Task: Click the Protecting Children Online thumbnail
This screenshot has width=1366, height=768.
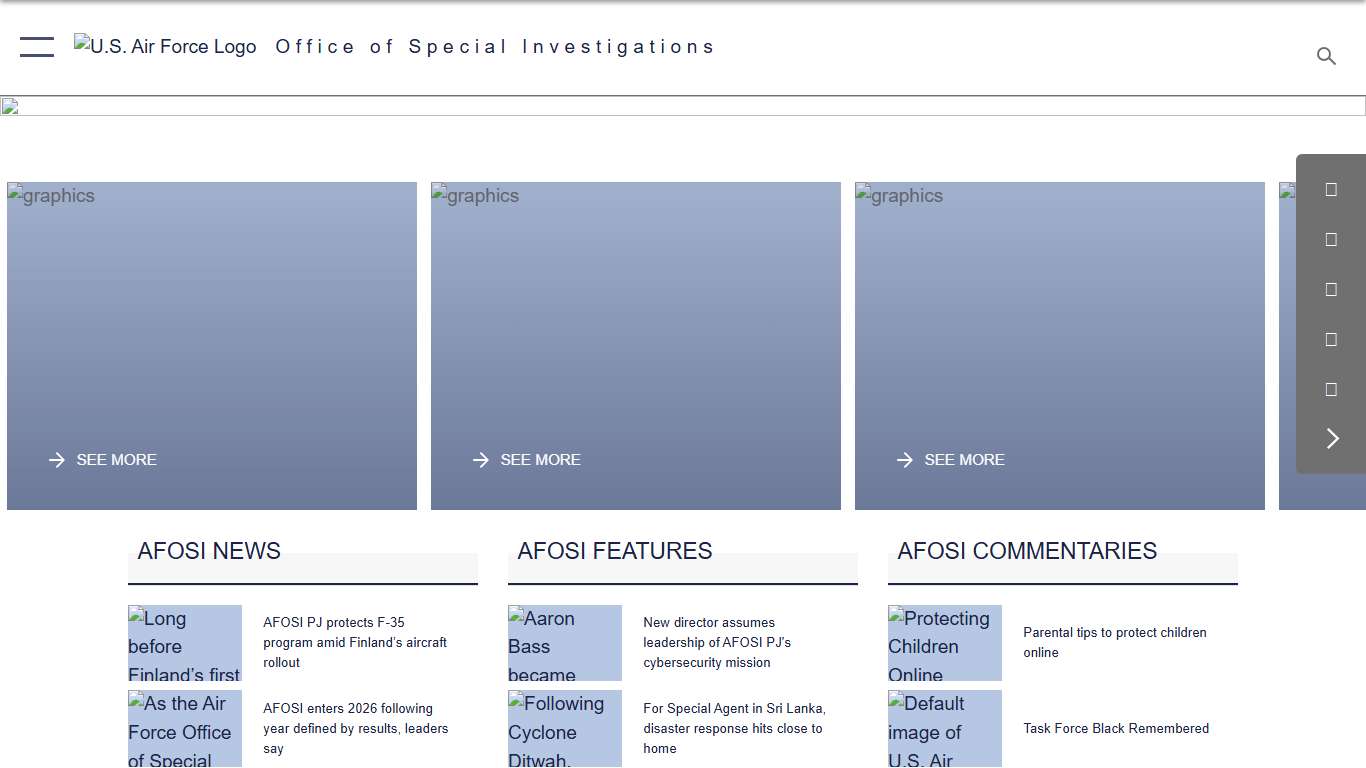Action: pos(944,643)
